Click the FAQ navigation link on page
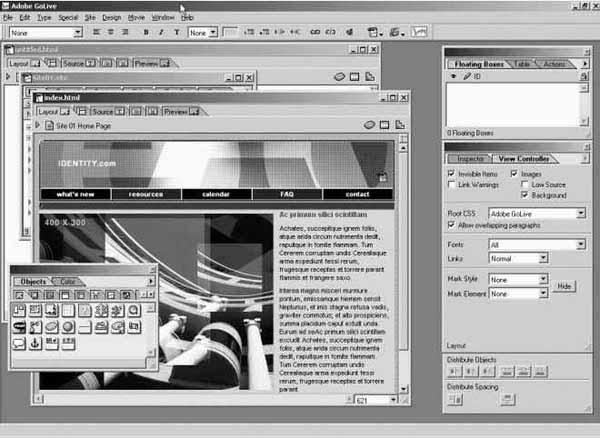600x438 pixels. (x=287, y=194)
